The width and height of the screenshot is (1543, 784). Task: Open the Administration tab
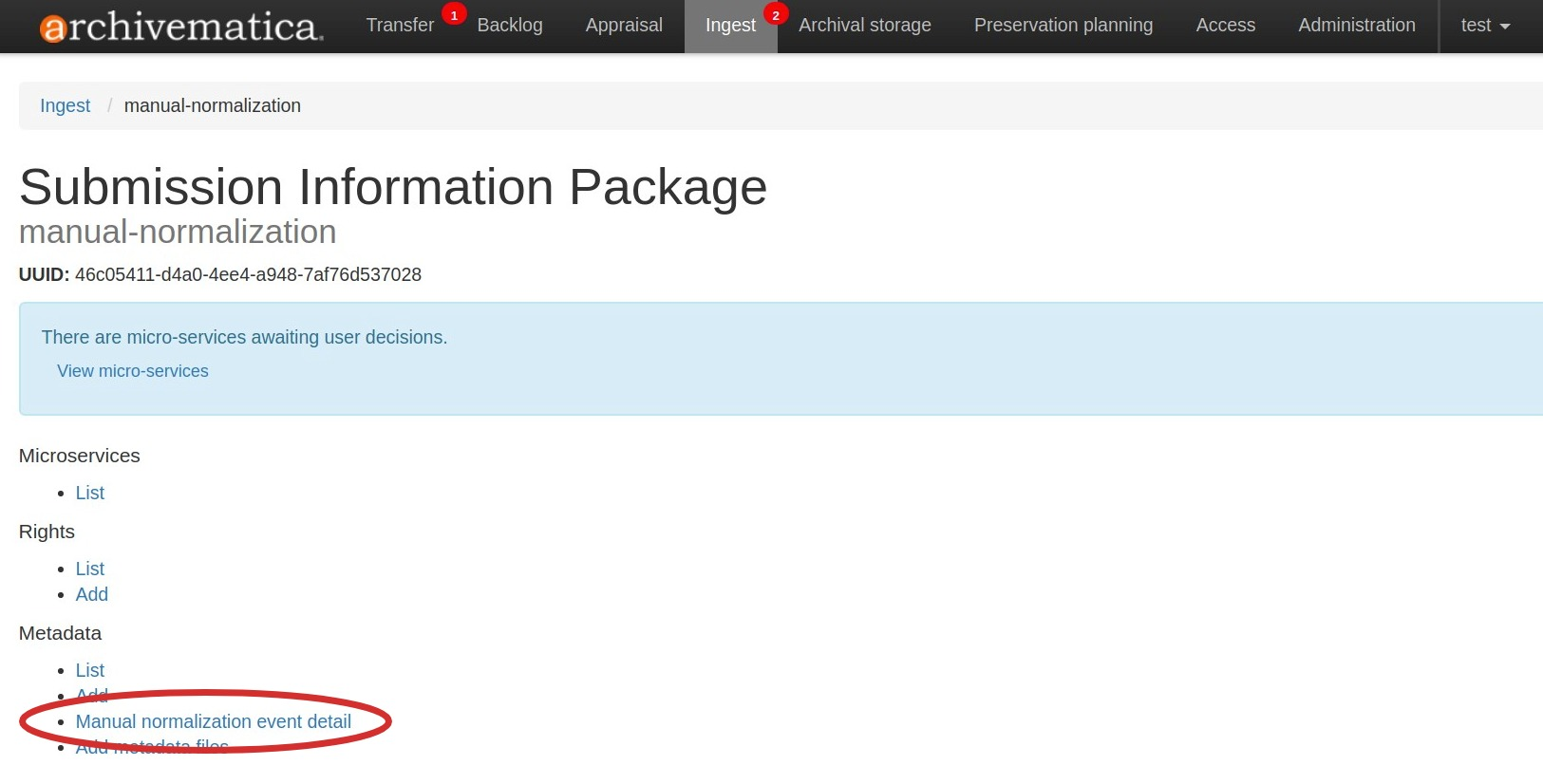pyautogui.click(x=1356, y=26)
